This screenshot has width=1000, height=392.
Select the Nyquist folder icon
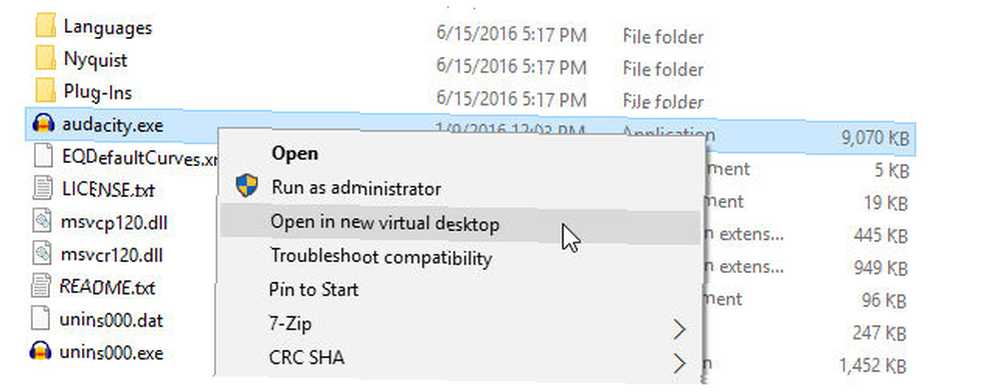[x=44, y=60]
